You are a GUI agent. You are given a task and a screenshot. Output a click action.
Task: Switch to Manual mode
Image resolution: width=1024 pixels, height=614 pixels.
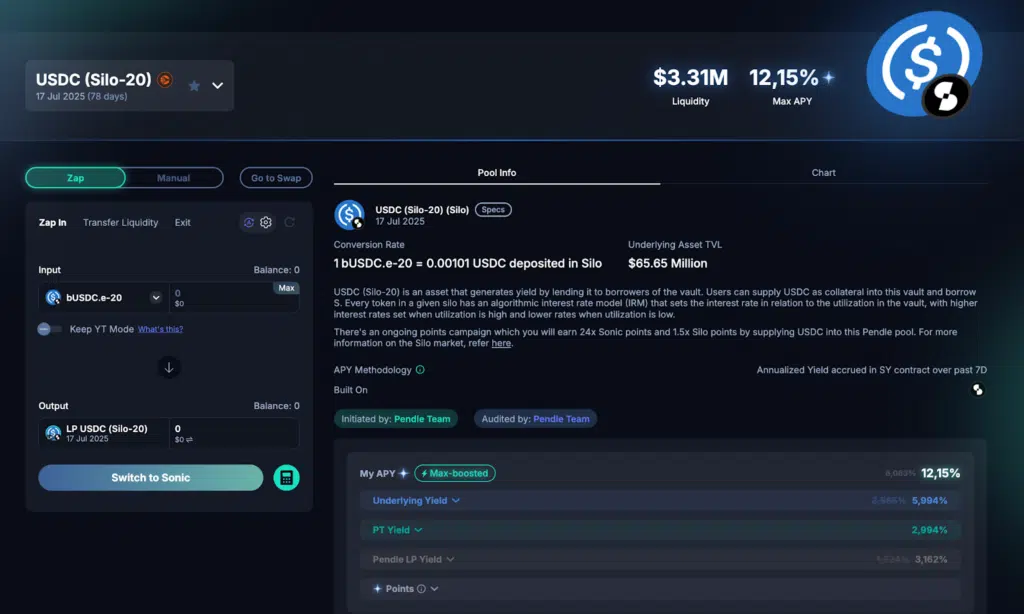173,178
